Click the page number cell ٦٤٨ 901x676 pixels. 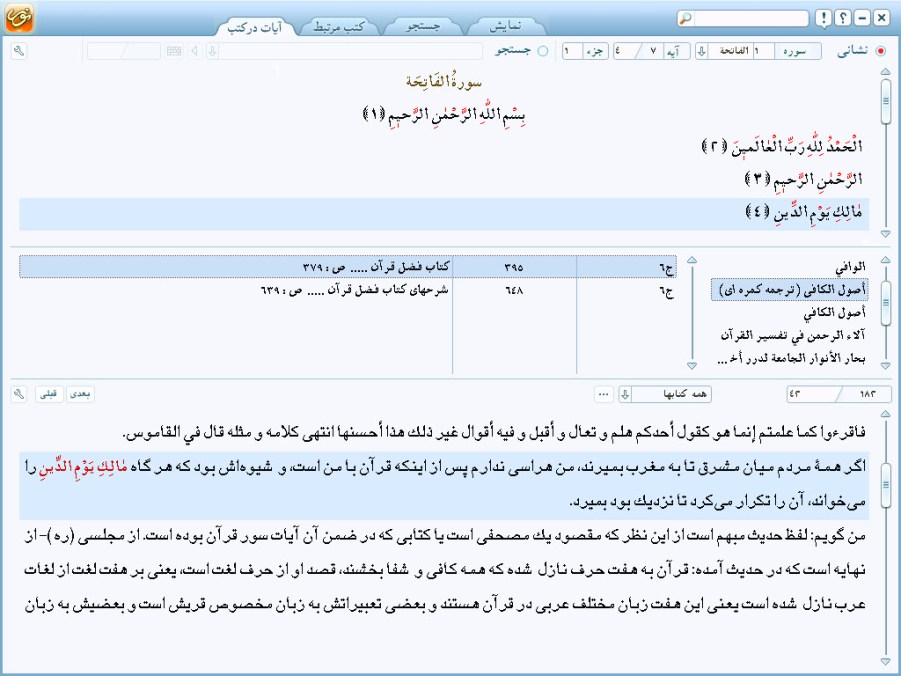tap(514, 290)
